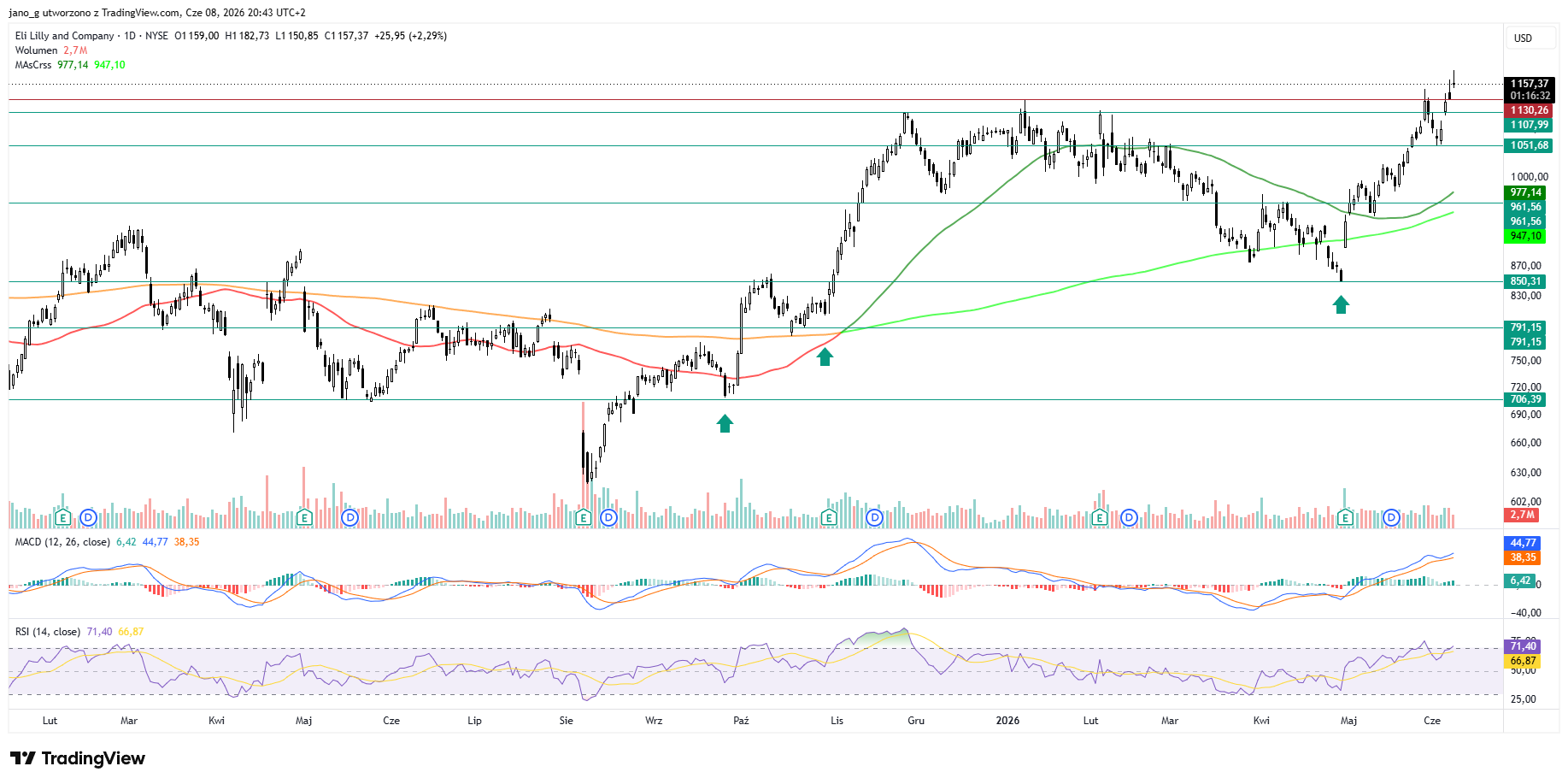Screen dimensions: 1568x784
Task: Select the red 1130,26 price level label
Action: tap(1529, 110)
